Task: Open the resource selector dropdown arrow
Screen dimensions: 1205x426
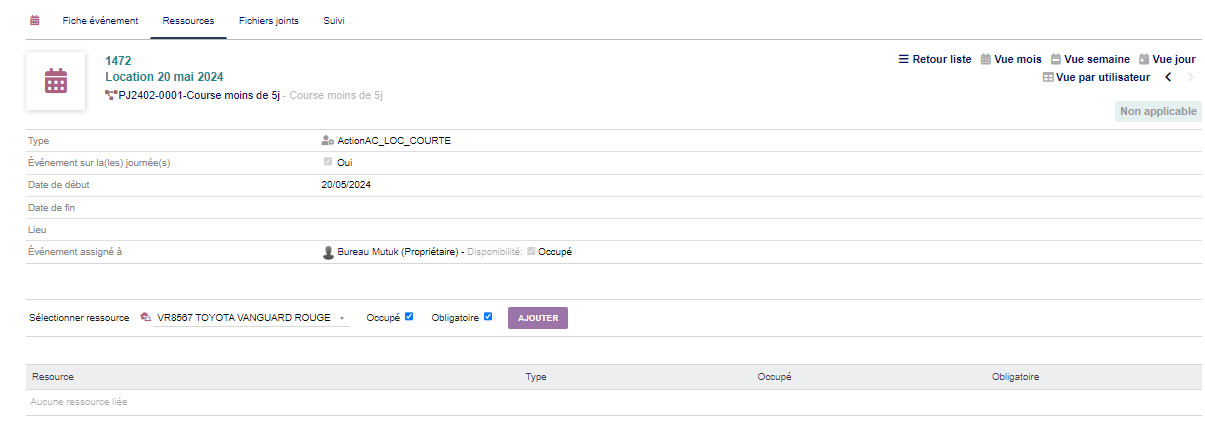Action: coord(343,319)
